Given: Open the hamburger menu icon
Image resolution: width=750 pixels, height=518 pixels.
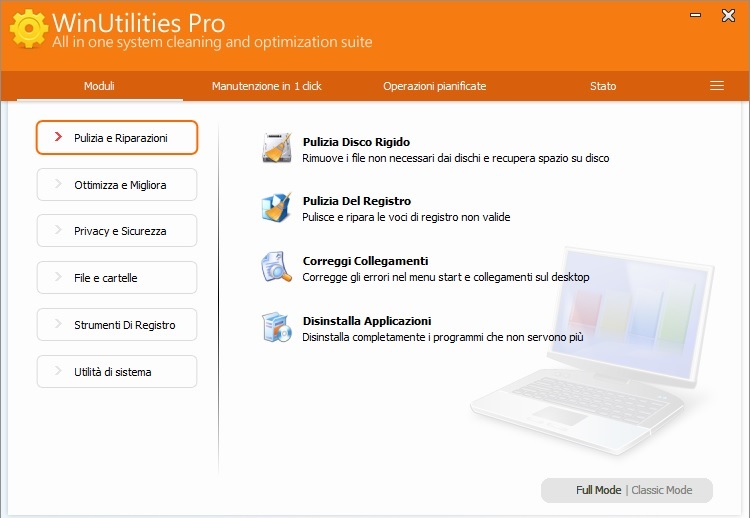Looking at the screenshot, I should (717, 86).
